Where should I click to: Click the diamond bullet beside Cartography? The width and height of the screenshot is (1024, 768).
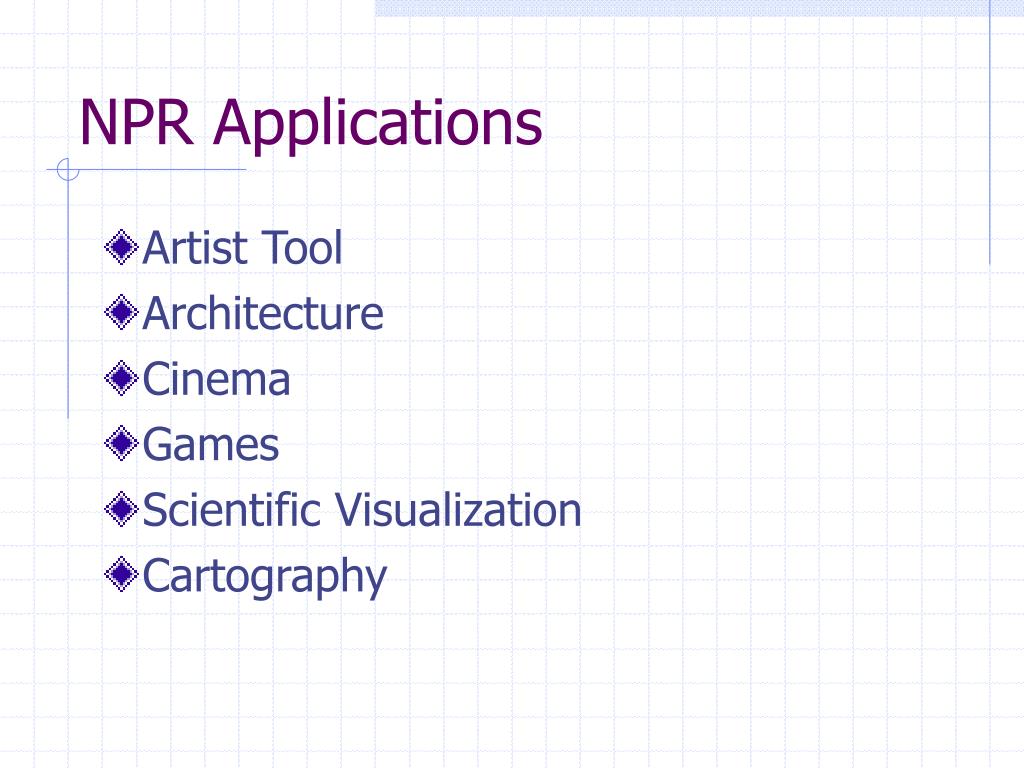121,575
